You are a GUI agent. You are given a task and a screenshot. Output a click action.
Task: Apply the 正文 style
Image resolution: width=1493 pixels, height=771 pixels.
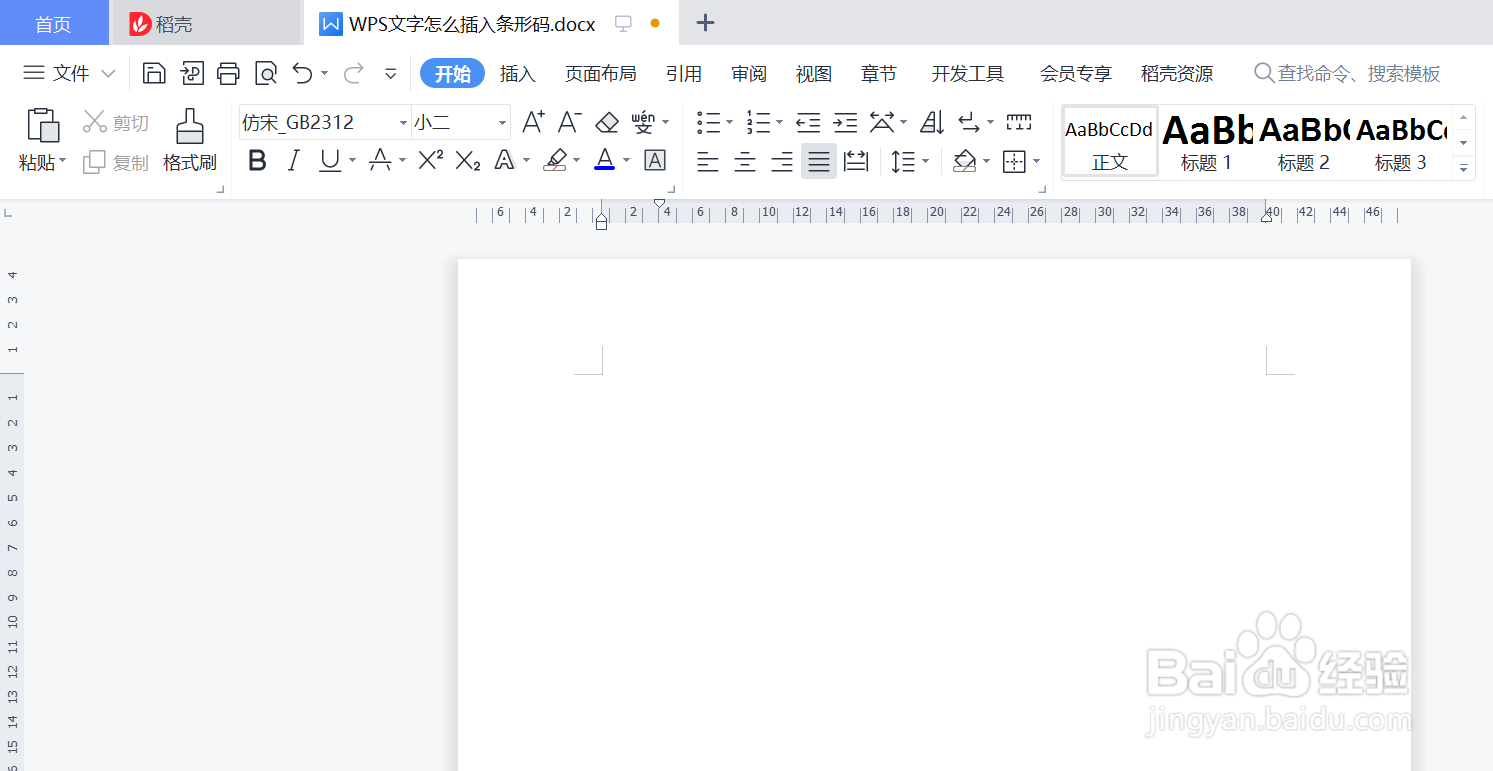(x=1110, y=143)
